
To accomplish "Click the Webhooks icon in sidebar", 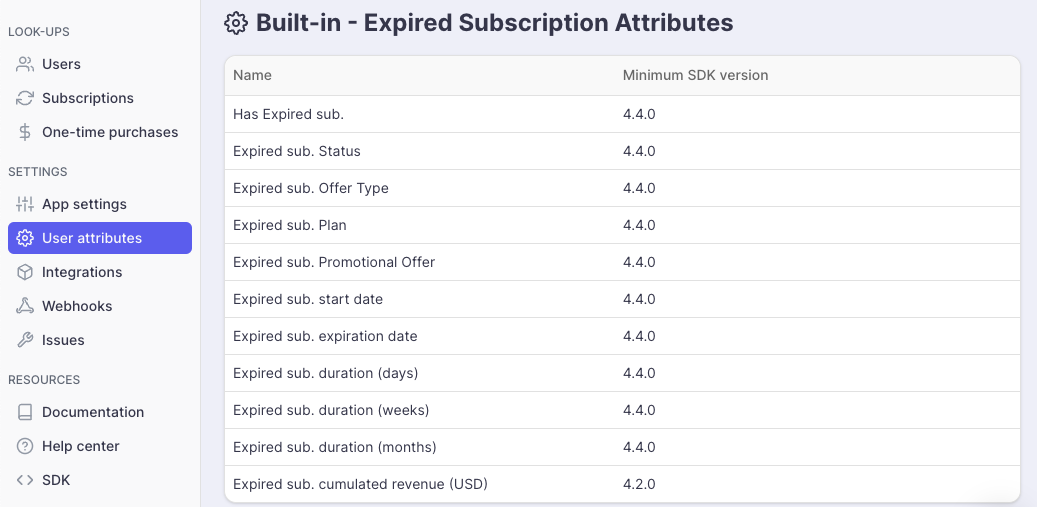I will (x=25, y=306).
